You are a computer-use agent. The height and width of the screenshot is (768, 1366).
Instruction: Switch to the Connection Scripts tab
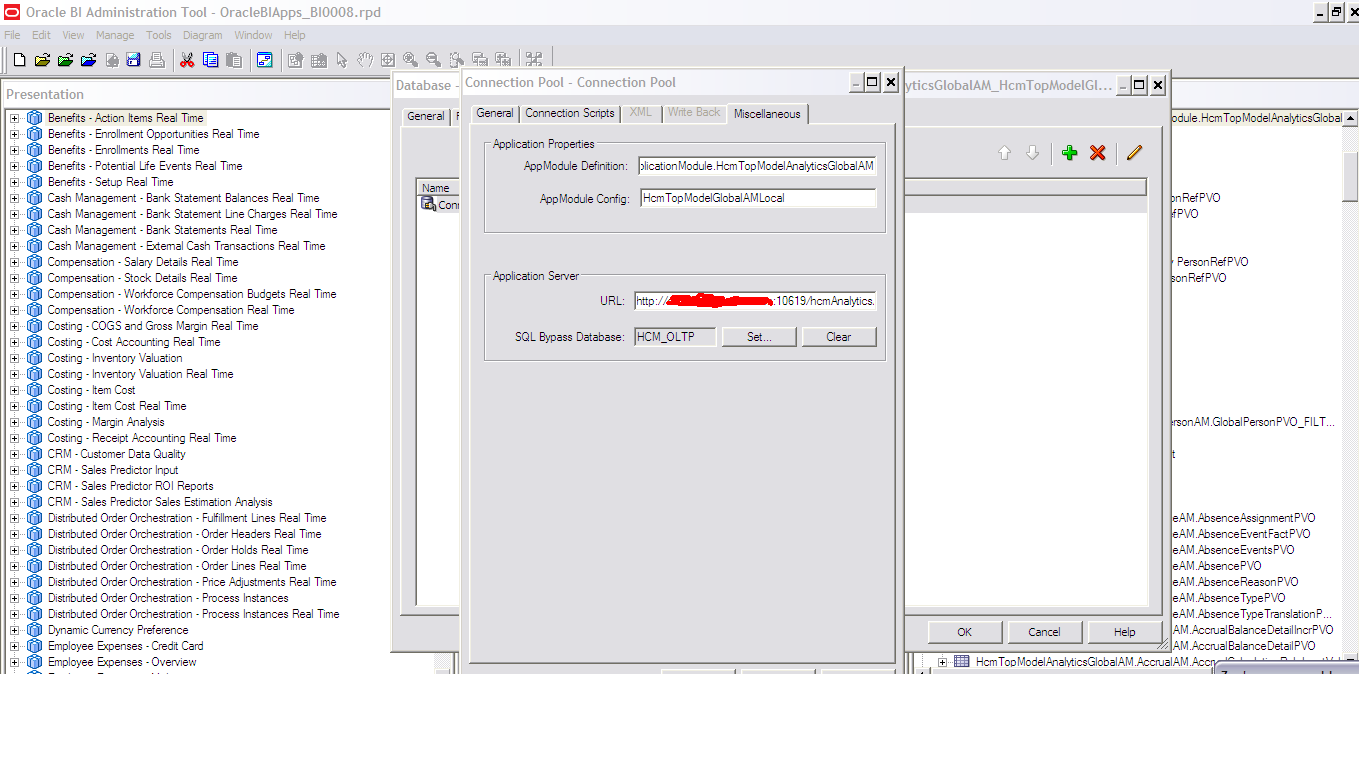click(x=569, y=113)
